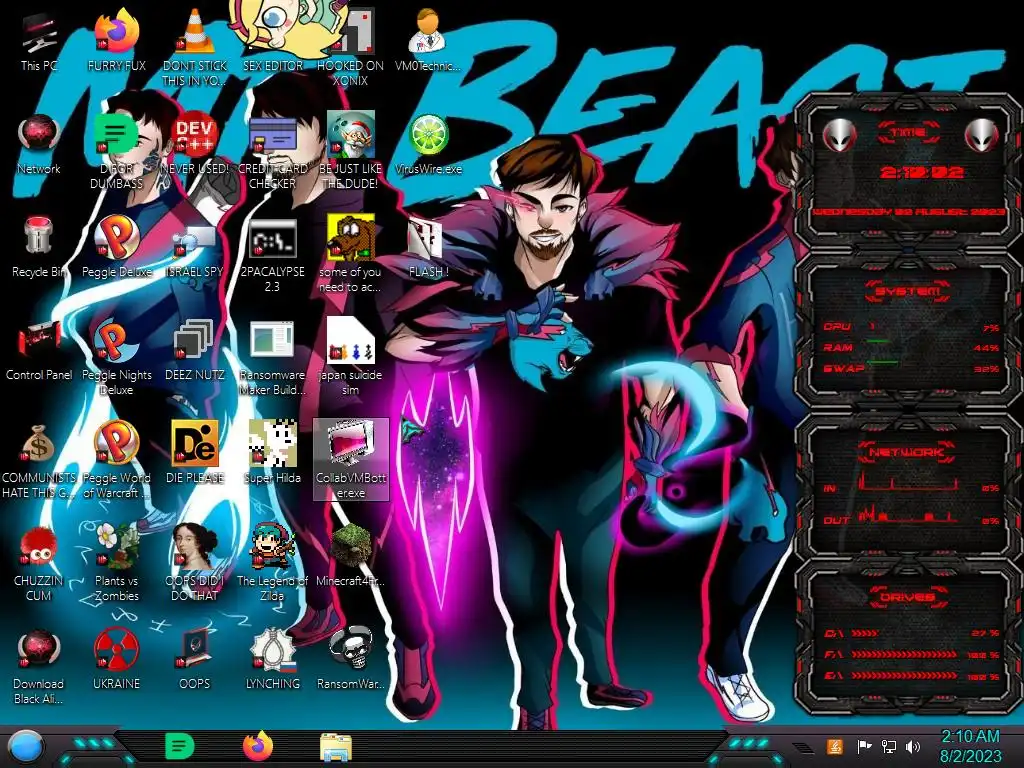Click the NETWORK widget header

(907, 451)
